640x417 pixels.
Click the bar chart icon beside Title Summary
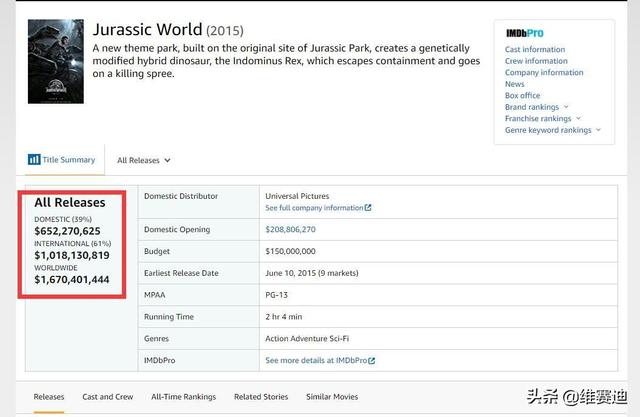(x=34, y=160)
